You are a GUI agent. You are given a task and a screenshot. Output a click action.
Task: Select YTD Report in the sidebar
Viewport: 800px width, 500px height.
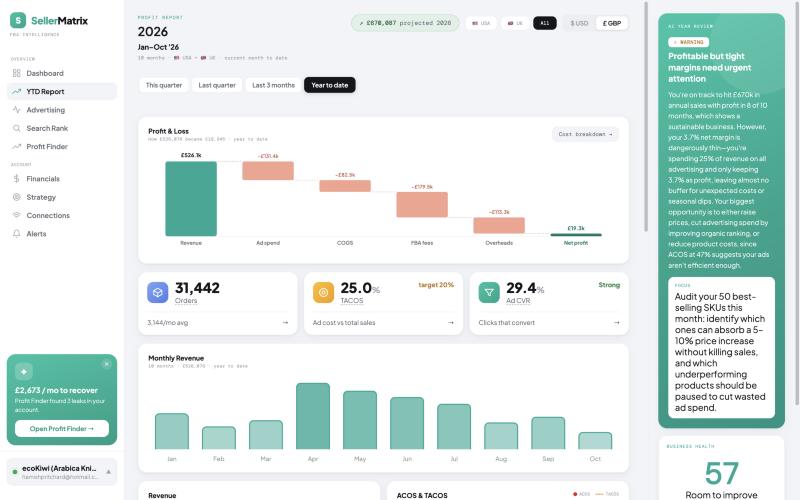coord(62,91)
